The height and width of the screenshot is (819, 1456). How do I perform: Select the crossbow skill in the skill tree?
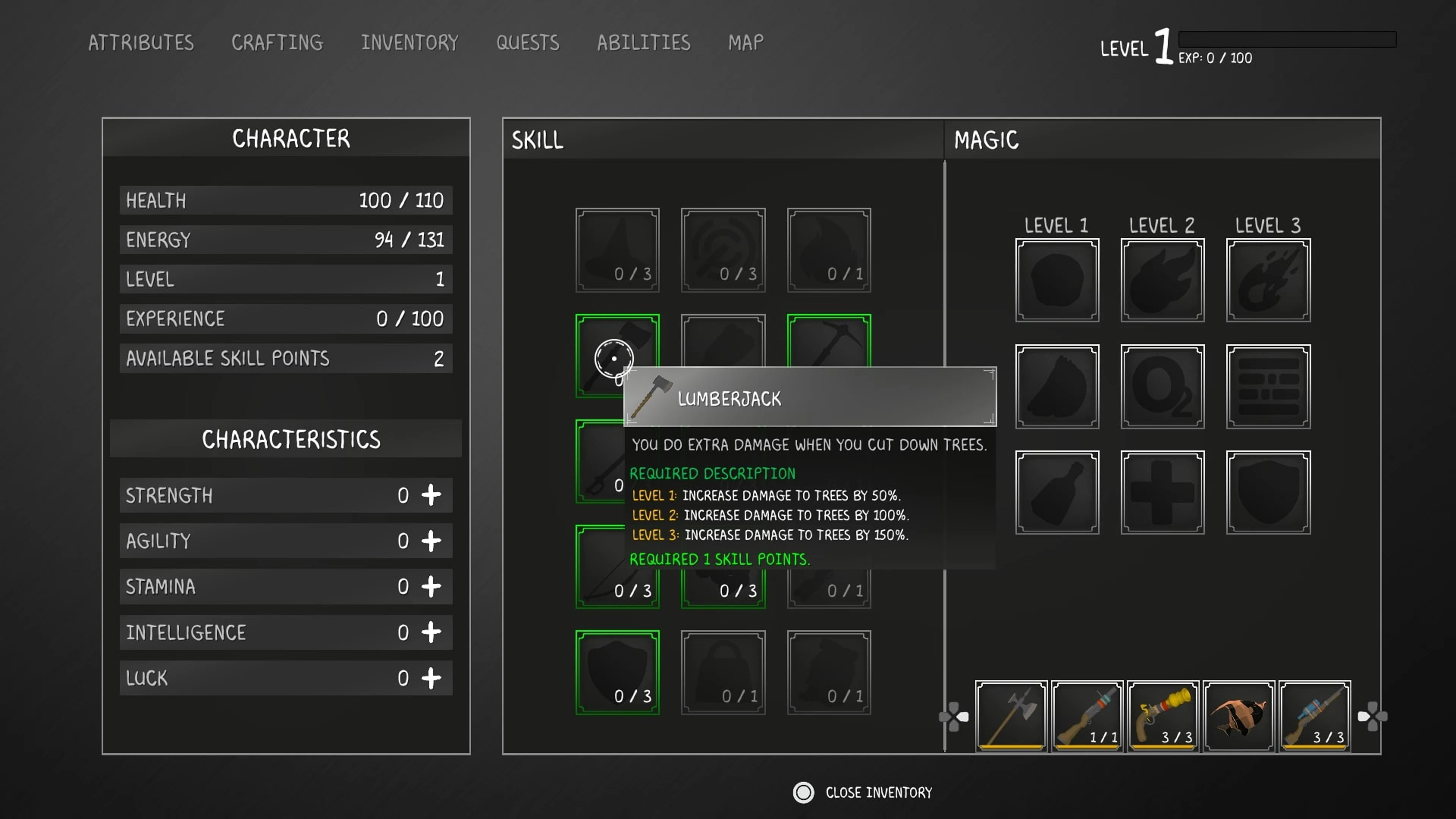617,565
